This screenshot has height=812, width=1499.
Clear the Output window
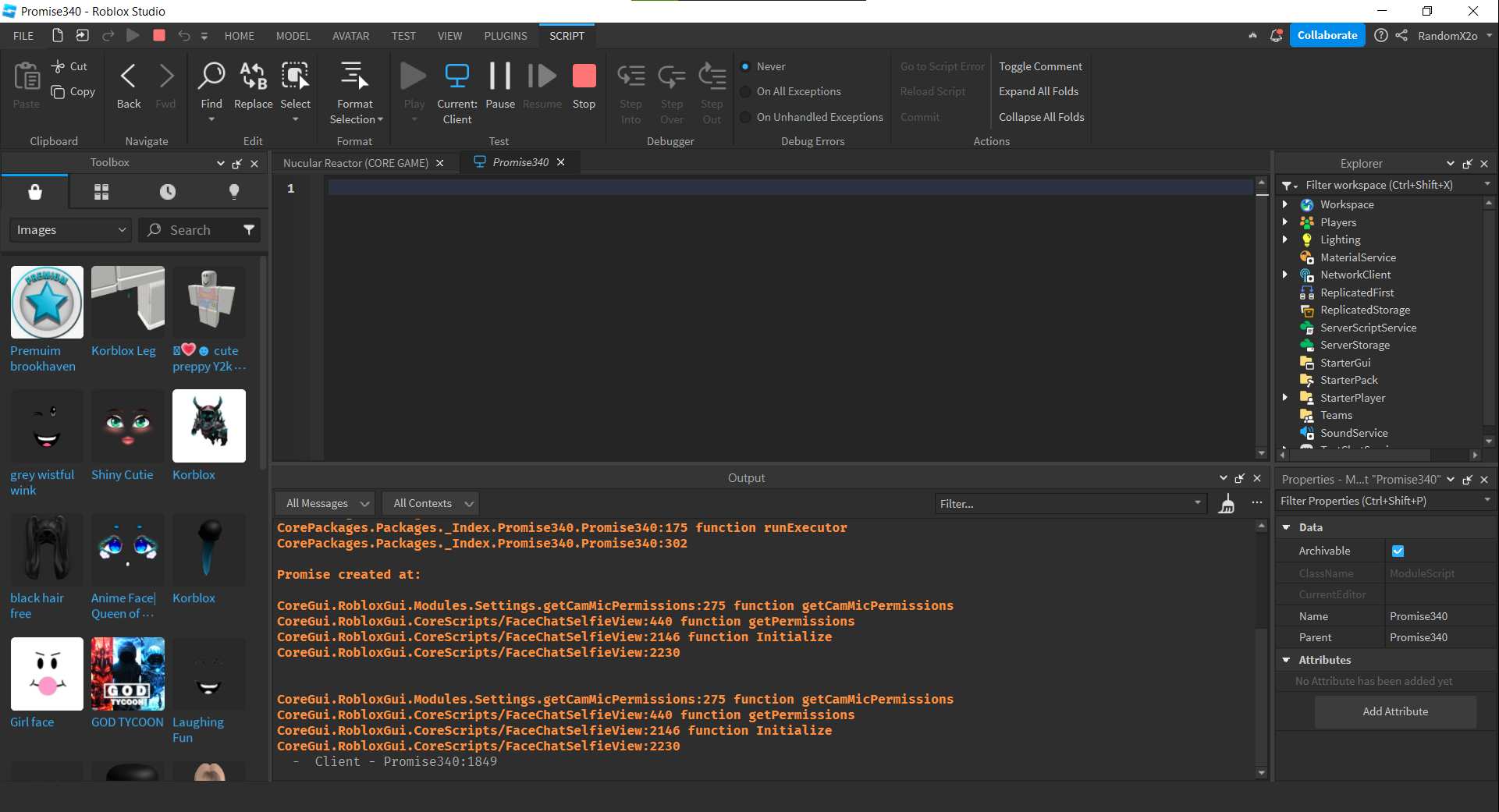pyautogui.click(x=1227, y=503)
